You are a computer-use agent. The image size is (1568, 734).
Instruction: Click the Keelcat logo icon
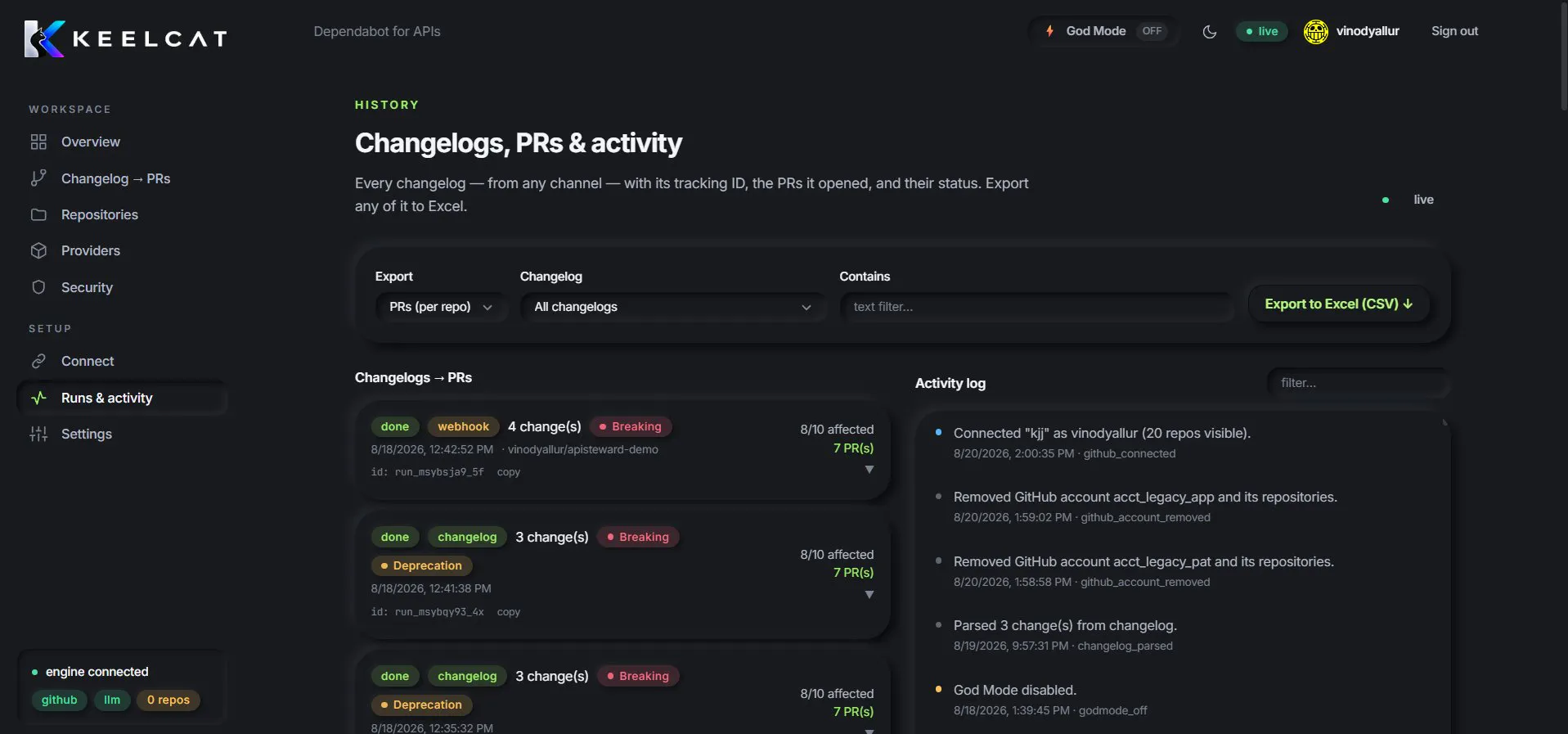(44, 38)
